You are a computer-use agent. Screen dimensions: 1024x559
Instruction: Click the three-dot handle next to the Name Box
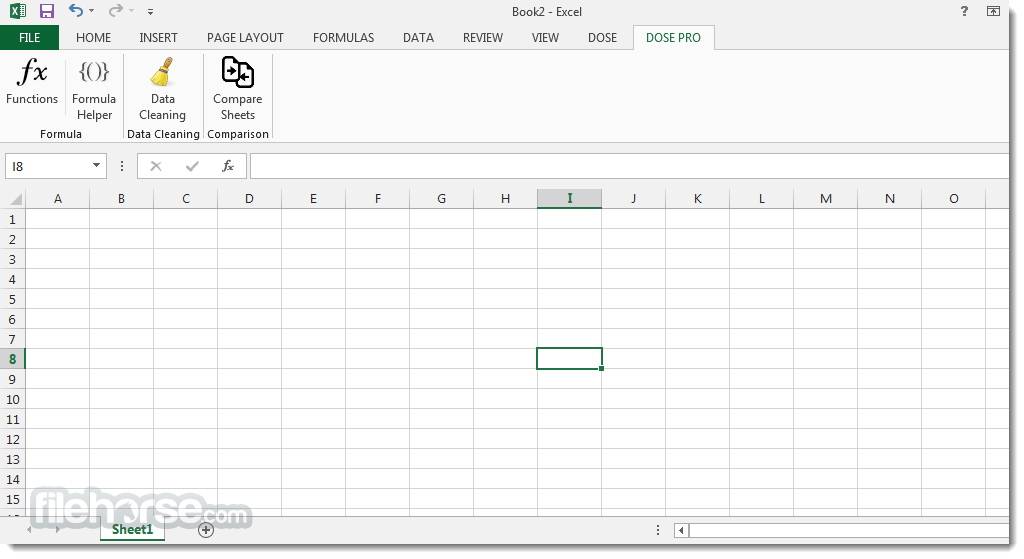(x=121, y=167)
